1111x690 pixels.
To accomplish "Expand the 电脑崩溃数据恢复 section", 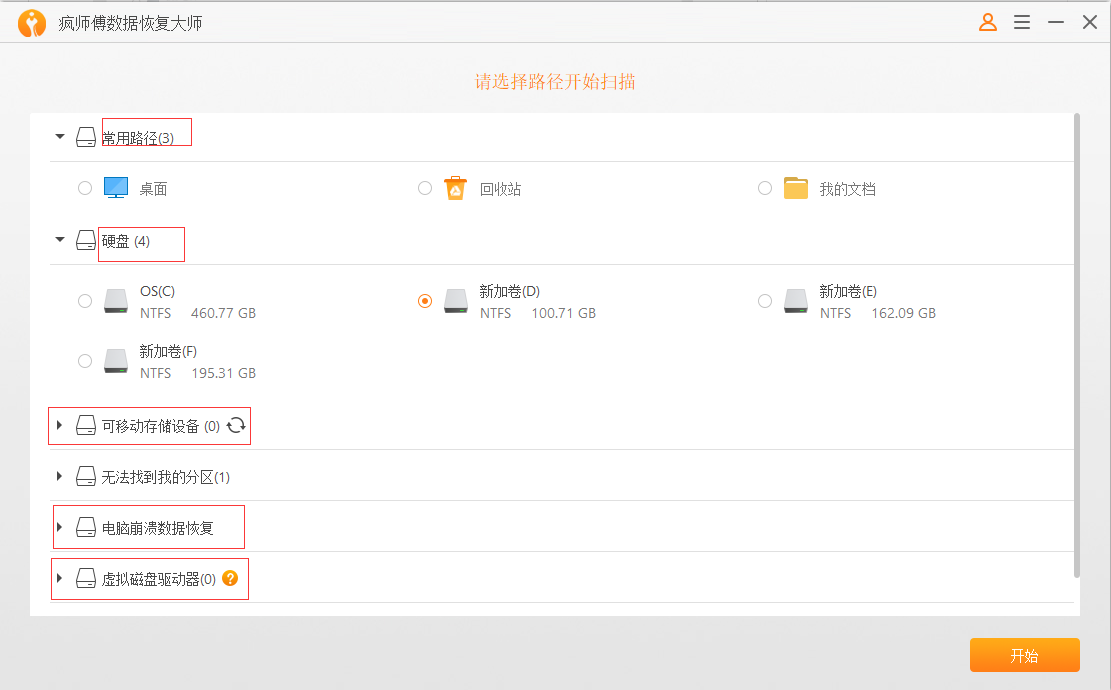I will [x=60, y=527].
